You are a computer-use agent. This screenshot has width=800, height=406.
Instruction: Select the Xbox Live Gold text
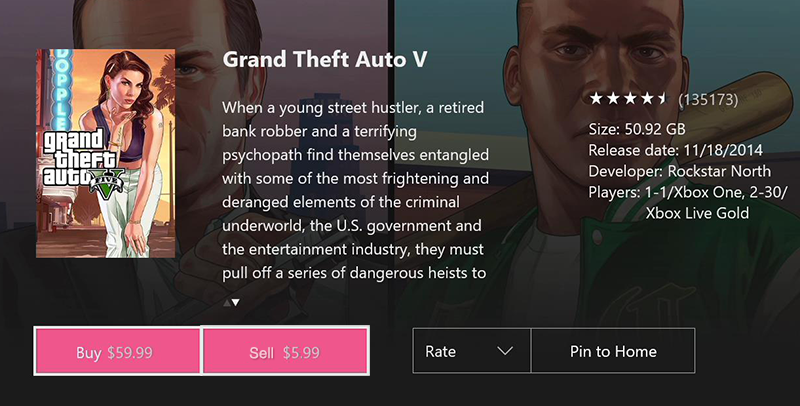[697, 213]
